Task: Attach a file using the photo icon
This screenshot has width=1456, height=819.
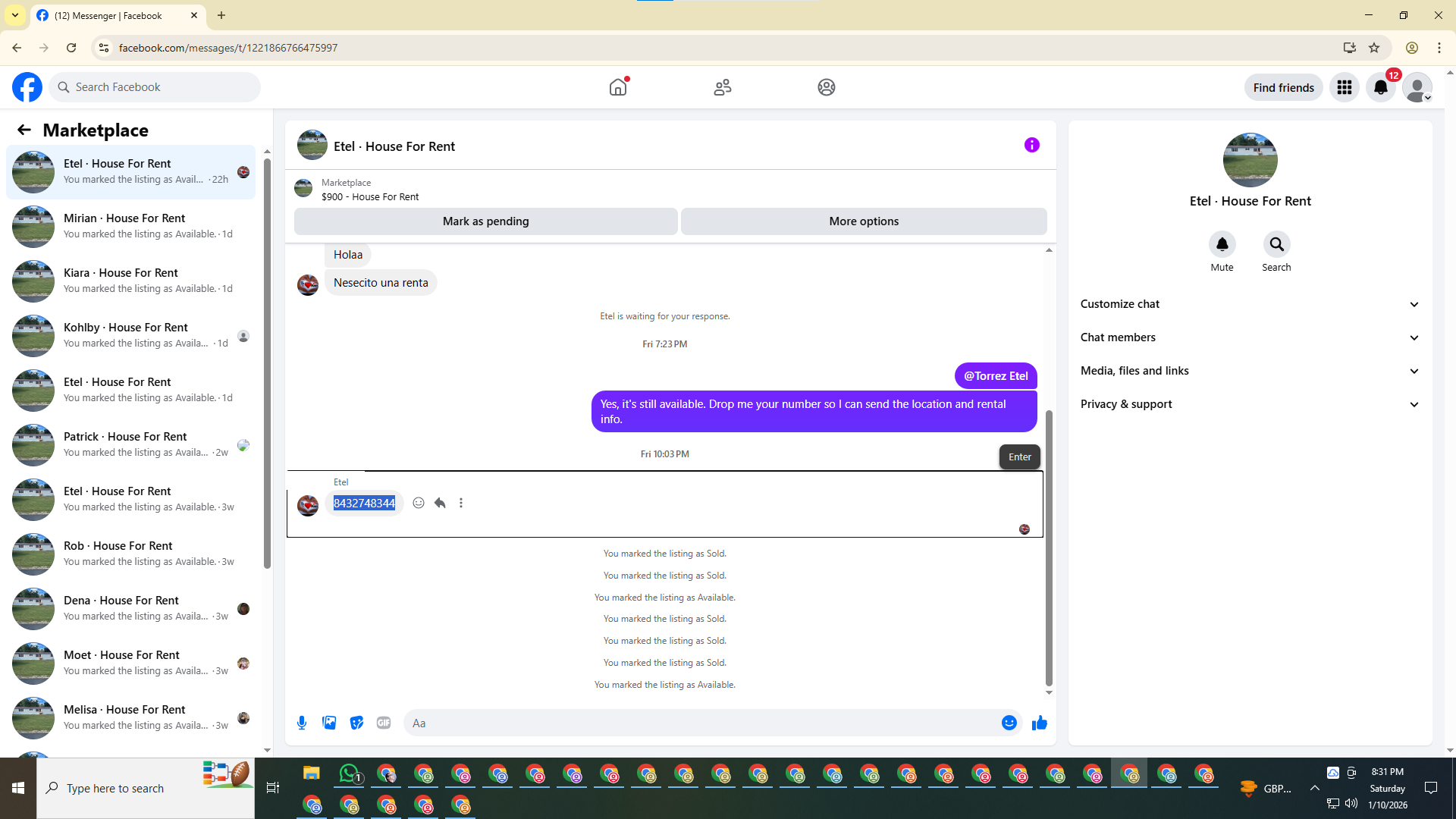Action: click(x=329, y=723)
